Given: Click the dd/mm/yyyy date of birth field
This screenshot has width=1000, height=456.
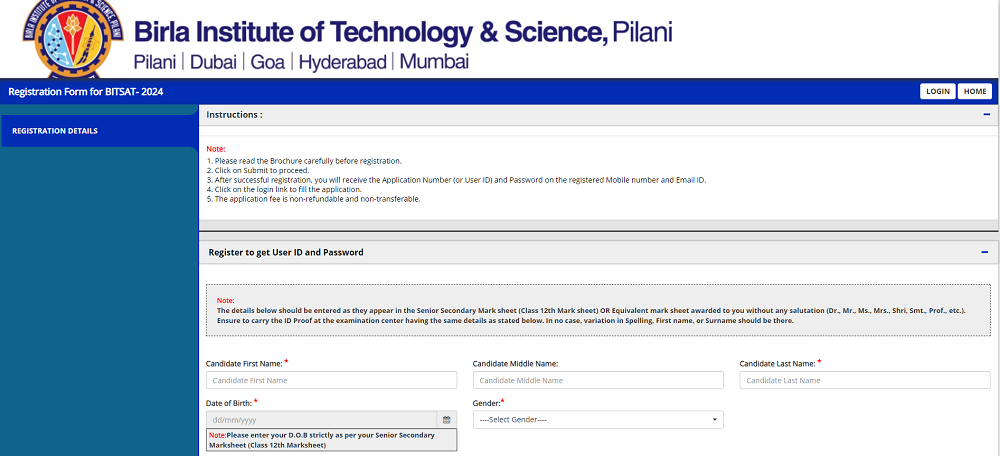Looking at the screenshot, I should (321, 420).
